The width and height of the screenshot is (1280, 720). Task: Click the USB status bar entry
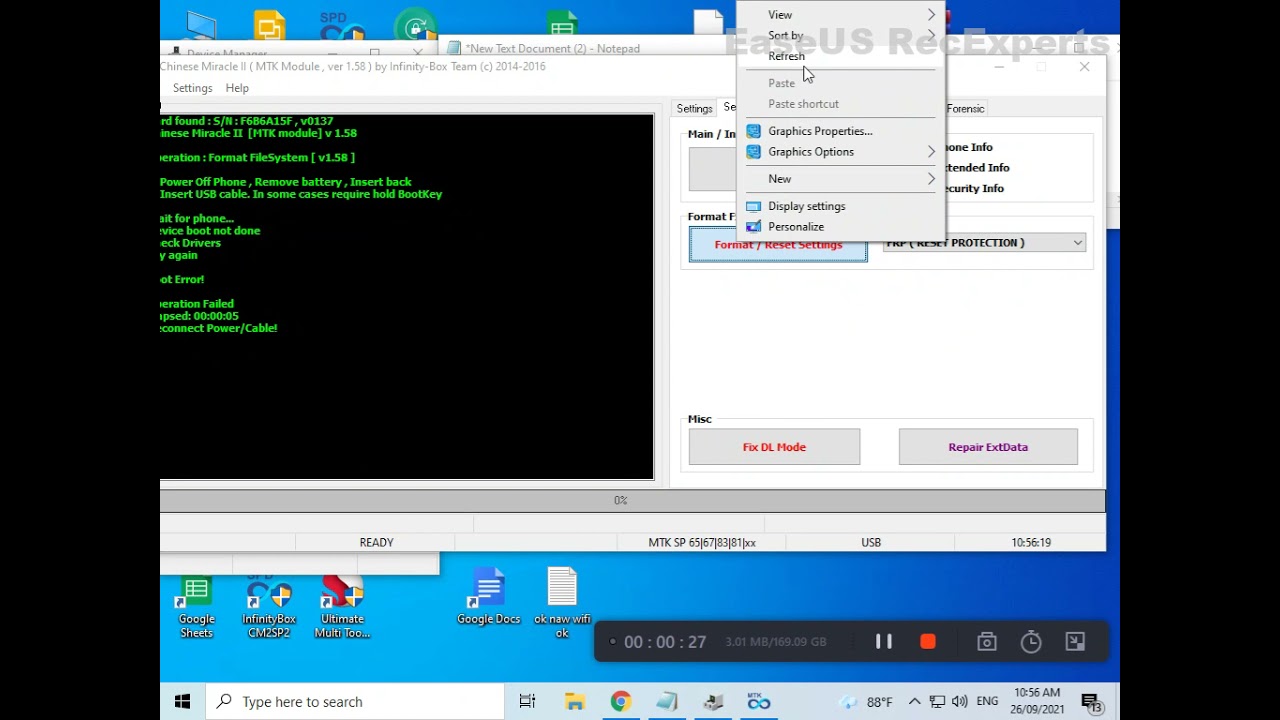pyautogui.click(x=871, y=542)
